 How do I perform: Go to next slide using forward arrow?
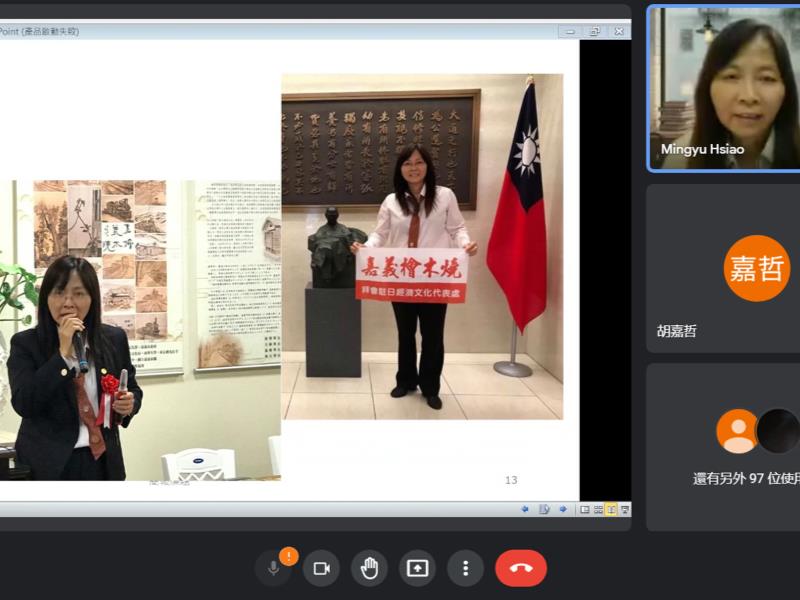point(563,509)
